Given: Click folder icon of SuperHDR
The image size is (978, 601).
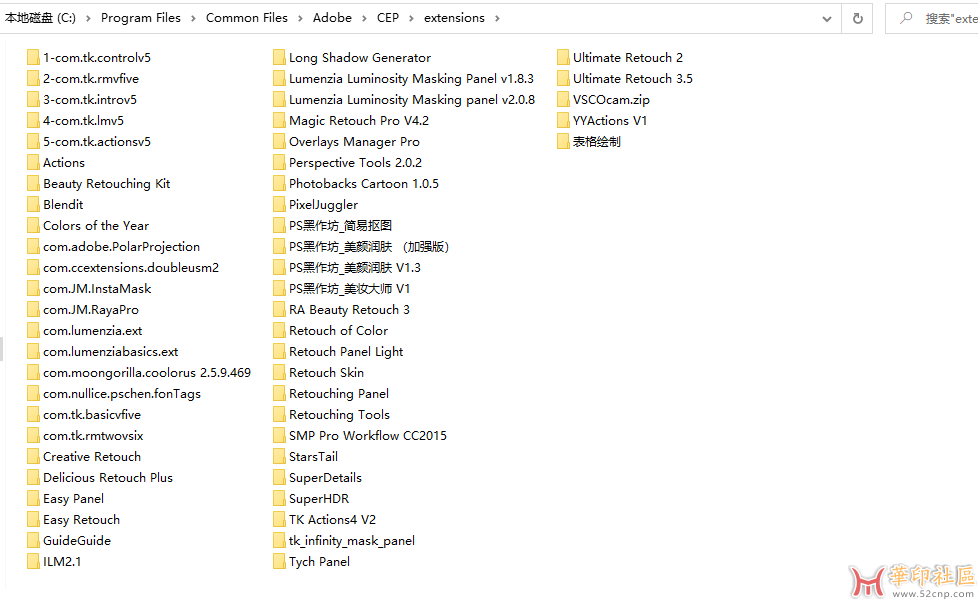Looking at the screenshot, I should [279, 499].
